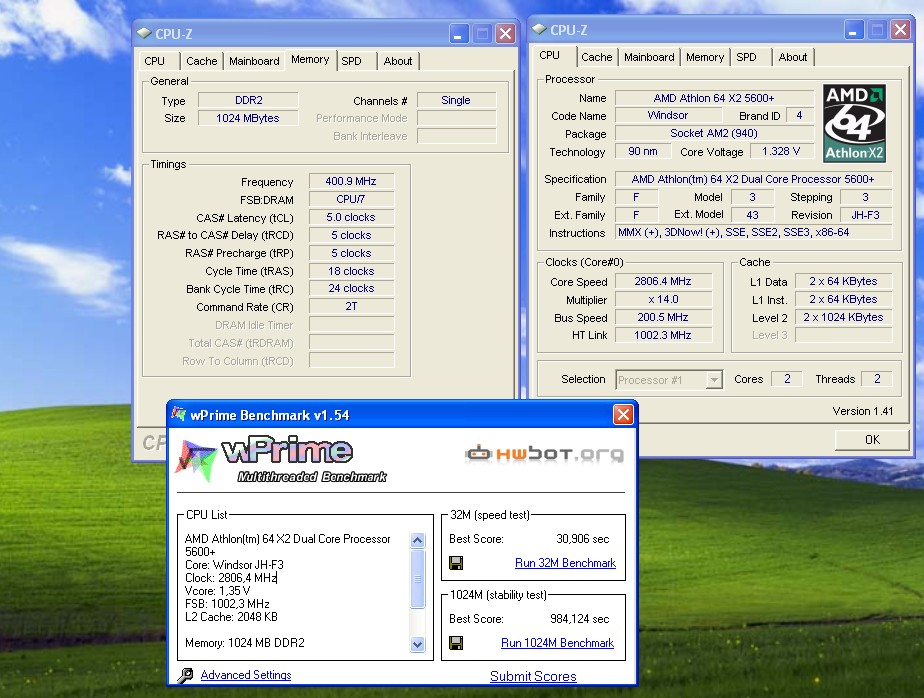Switch to CPU tab in left CPU-Z window

pyautogui.click(x=154, y=61)
